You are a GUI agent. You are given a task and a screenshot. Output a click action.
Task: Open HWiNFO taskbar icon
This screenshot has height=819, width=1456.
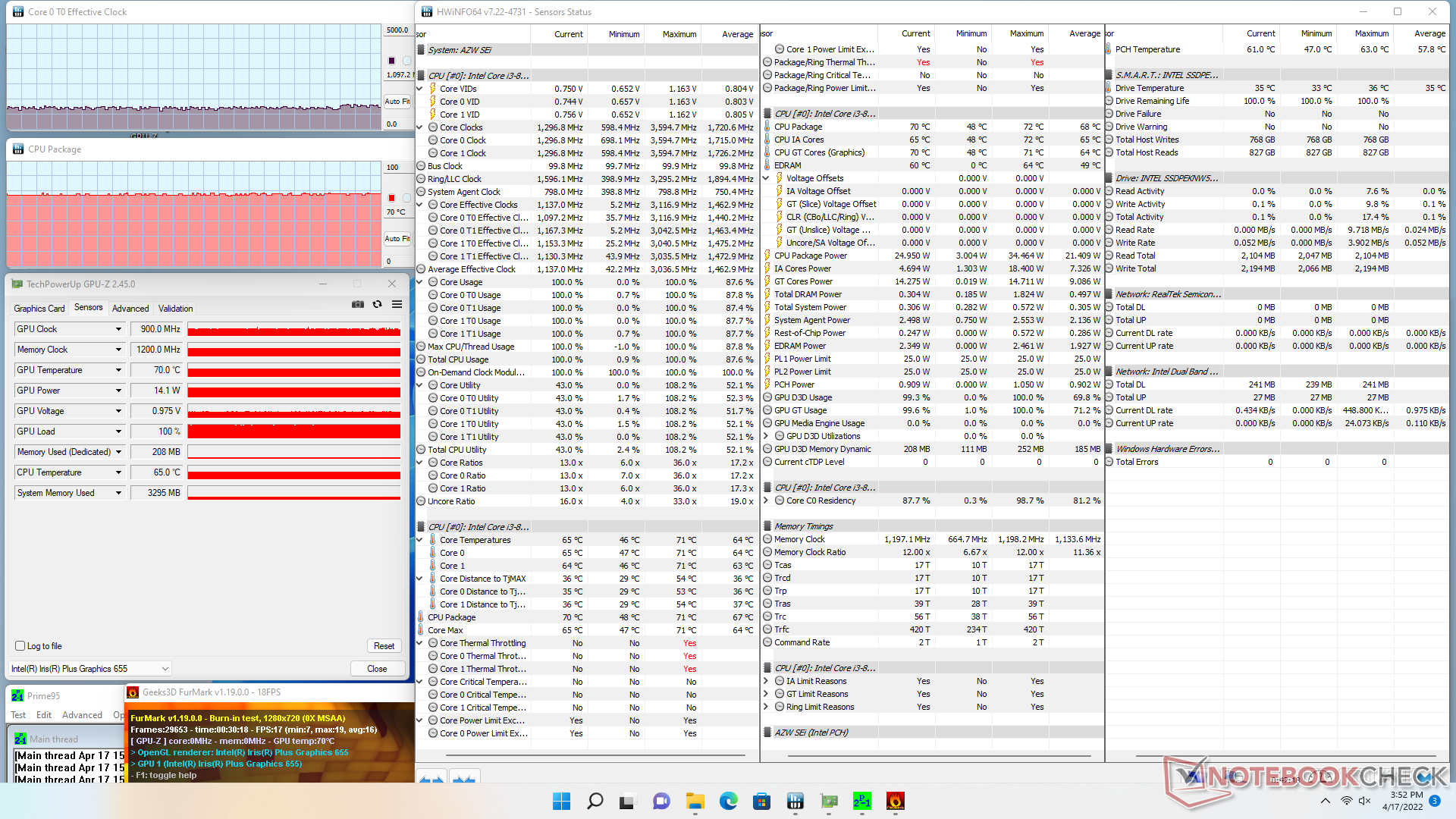tap(795, 801)
